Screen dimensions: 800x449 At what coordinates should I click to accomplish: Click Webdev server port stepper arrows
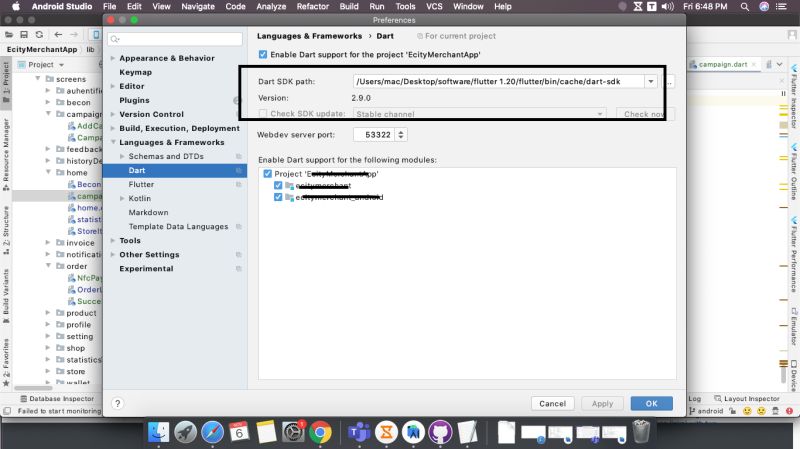pos(401,135)
